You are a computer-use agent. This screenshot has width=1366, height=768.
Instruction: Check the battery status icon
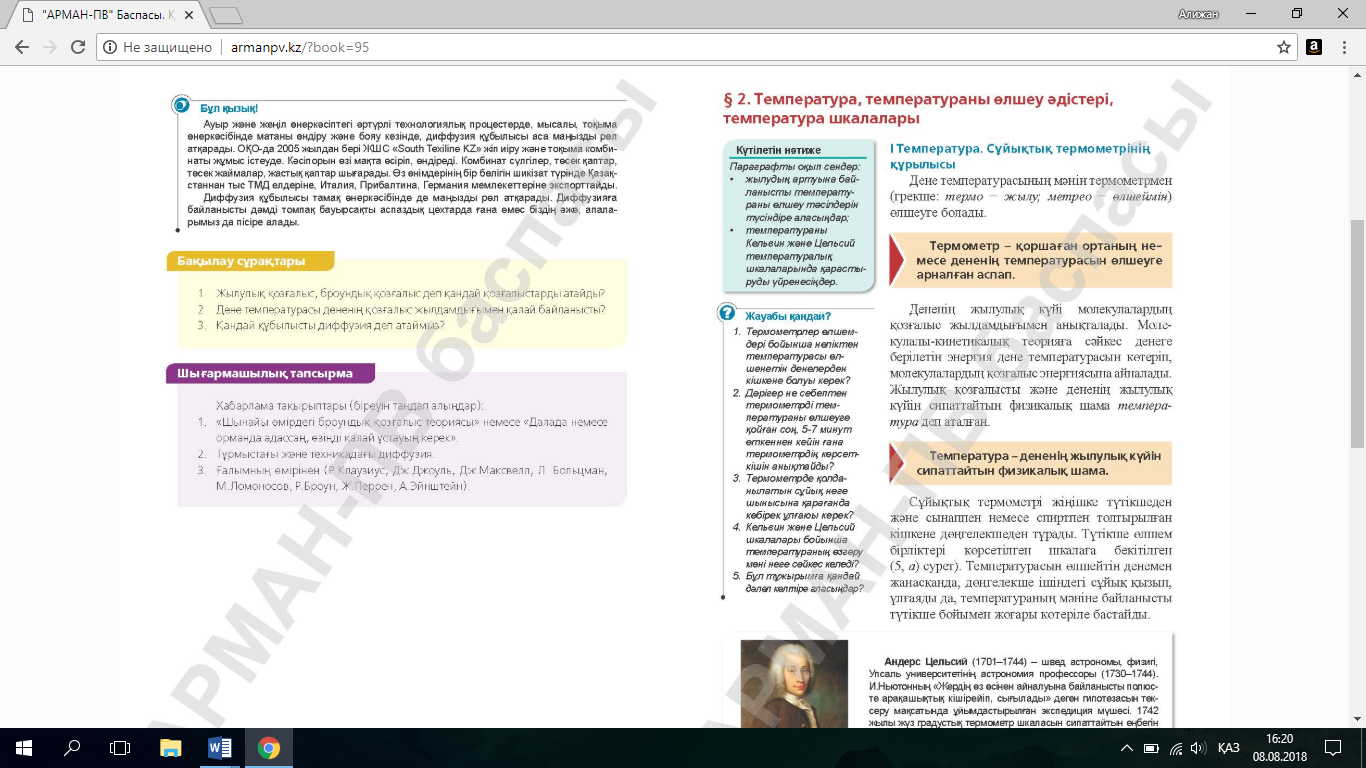[x=1152, y=747]
